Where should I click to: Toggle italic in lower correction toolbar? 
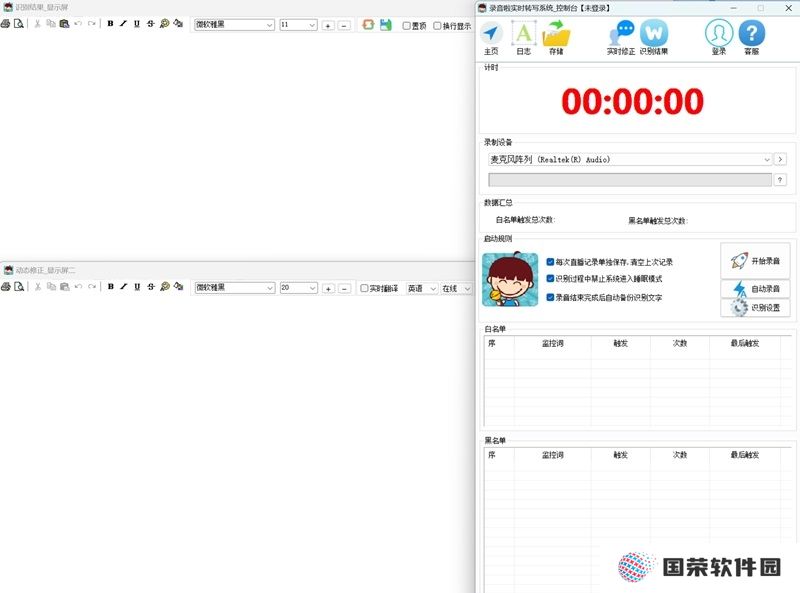(x=124, y=287)
